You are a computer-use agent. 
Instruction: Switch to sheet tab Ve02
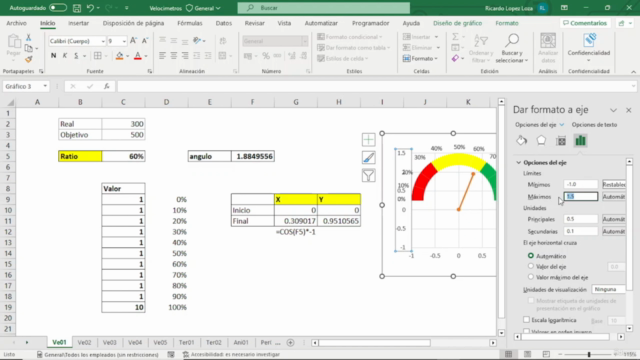pos(84,342)
